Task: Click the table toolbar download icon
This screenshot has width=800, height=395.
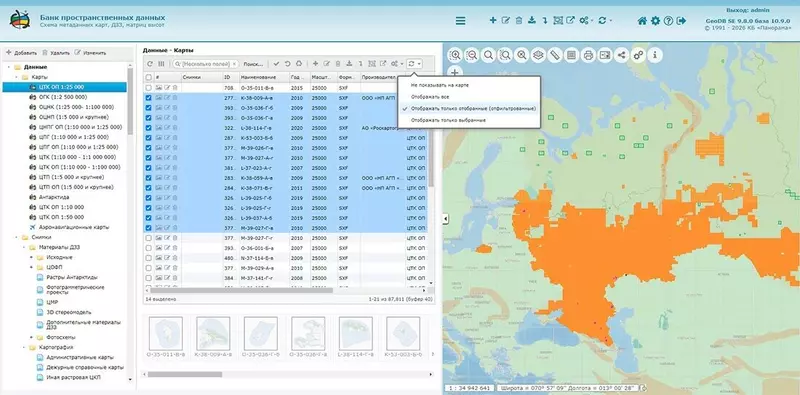Action: tap(349, 64)
